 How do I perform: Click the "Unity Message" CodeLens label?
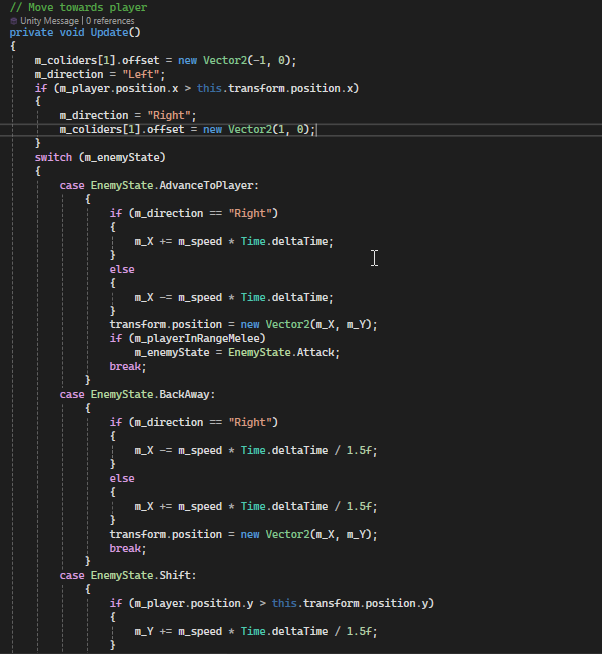coord(49,21)
